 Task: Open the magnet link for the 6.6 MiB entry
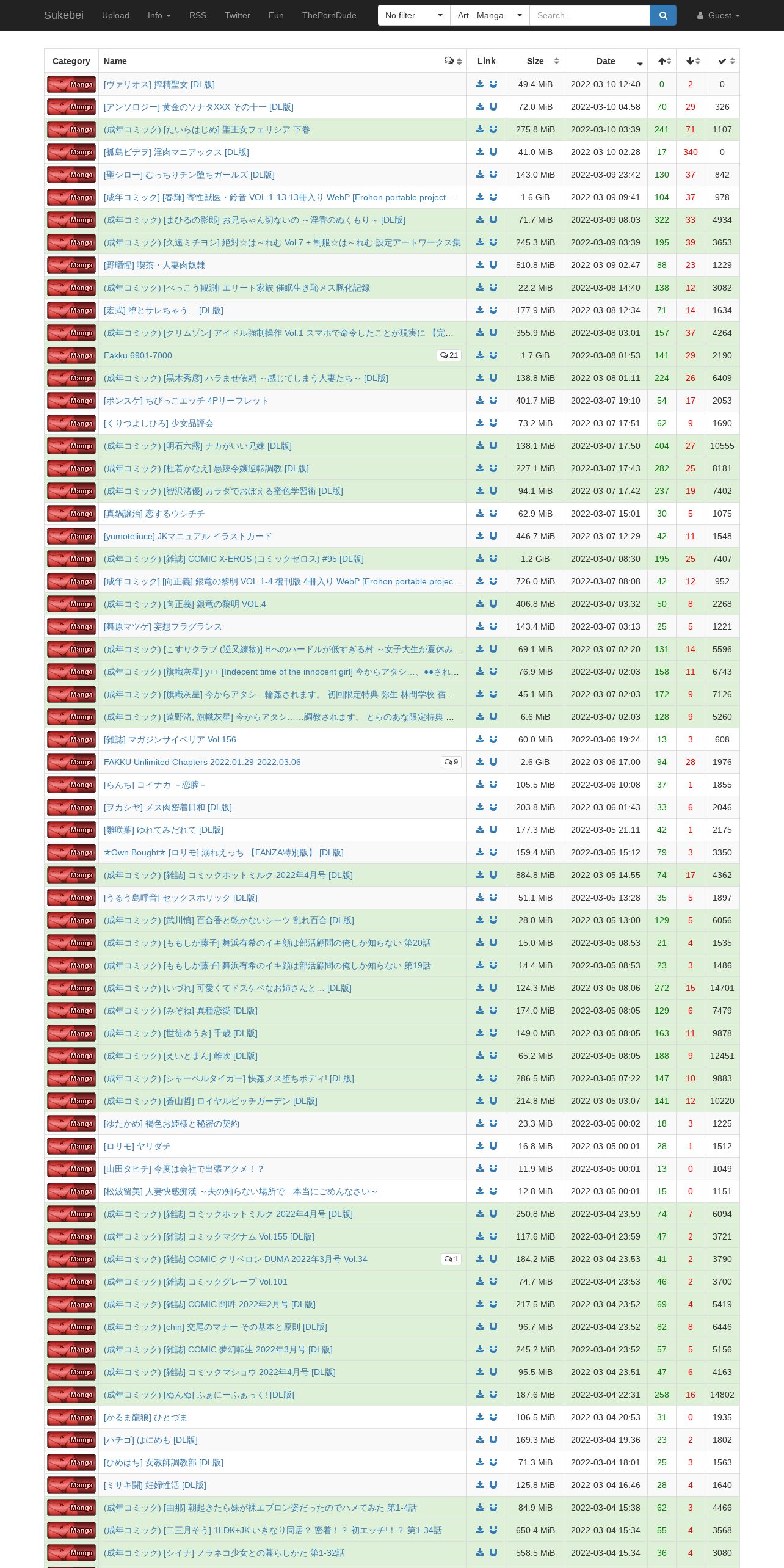coord(493,717)
